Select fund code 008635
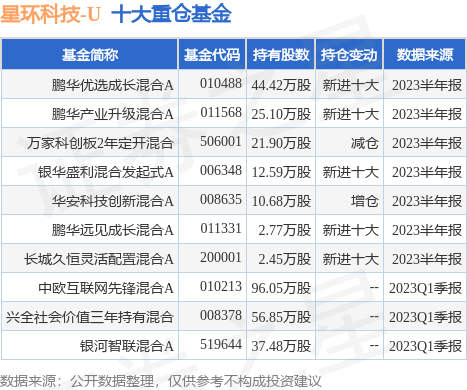The height and width of the screenshot is (390, 467). (x=221, y=200)
